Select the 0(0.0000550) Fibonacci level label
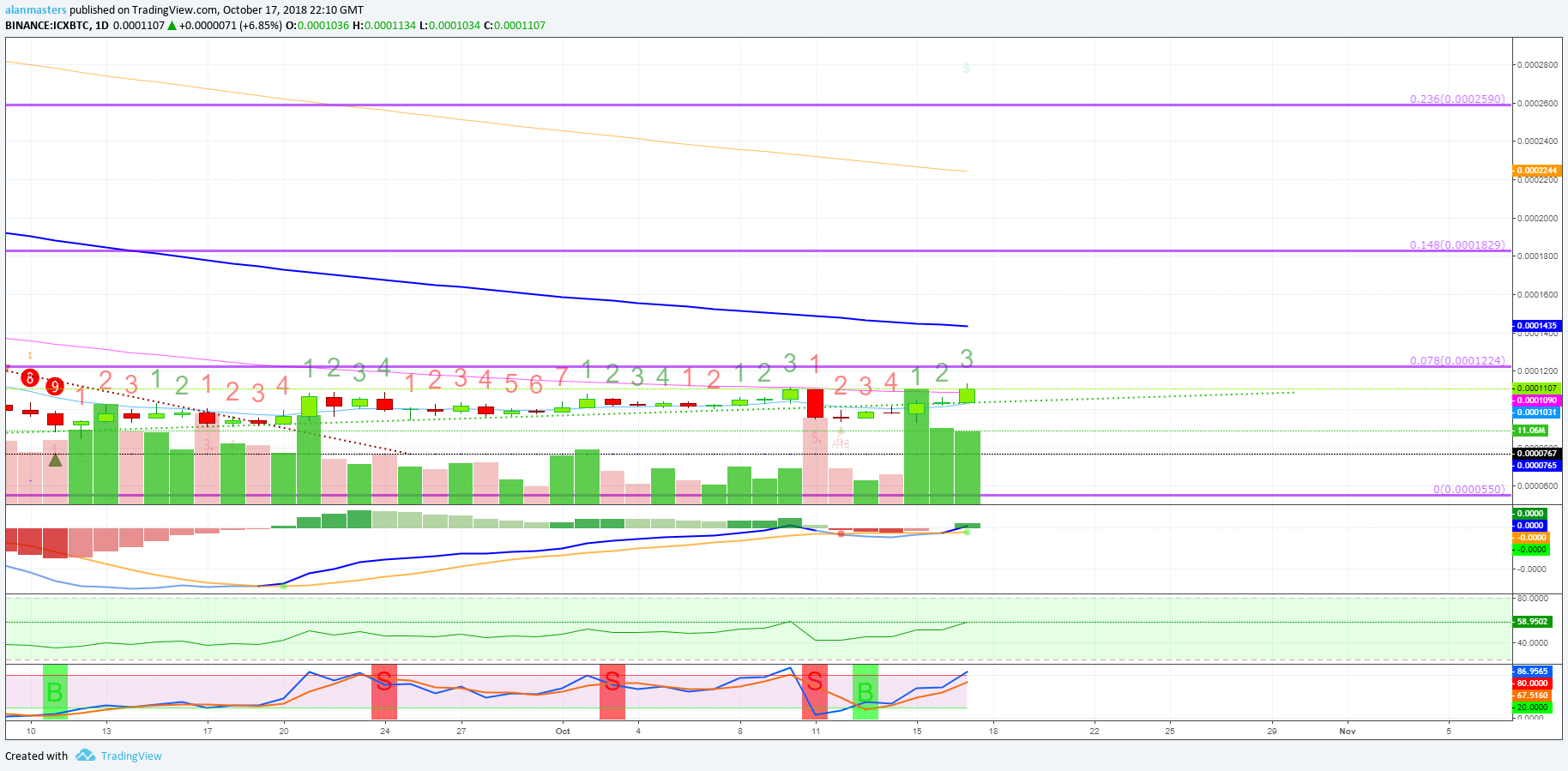The height and width of the screenshot is (771, 1568). pos(1468,489)
